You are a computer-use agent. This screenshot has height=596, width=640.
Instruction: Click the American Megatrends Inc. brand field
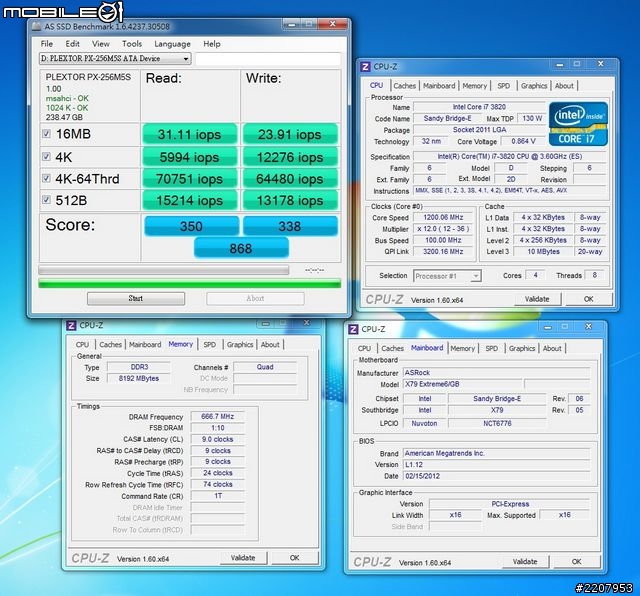[496, 453]
